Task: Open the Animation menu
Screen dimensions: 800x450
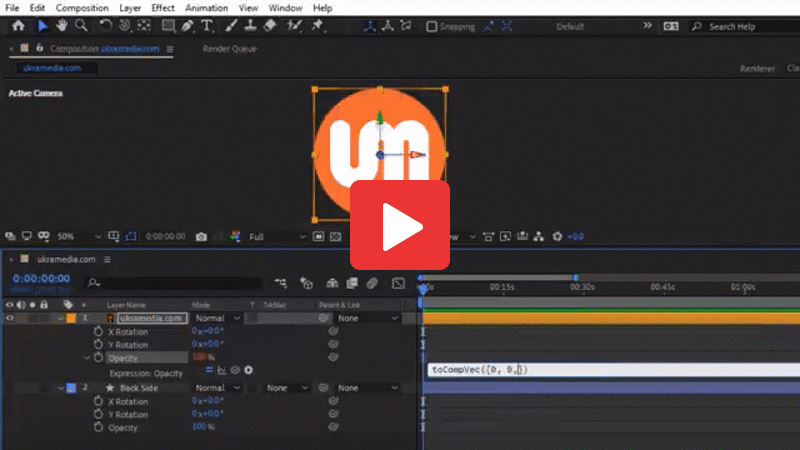Action: (x=206, y=8)
